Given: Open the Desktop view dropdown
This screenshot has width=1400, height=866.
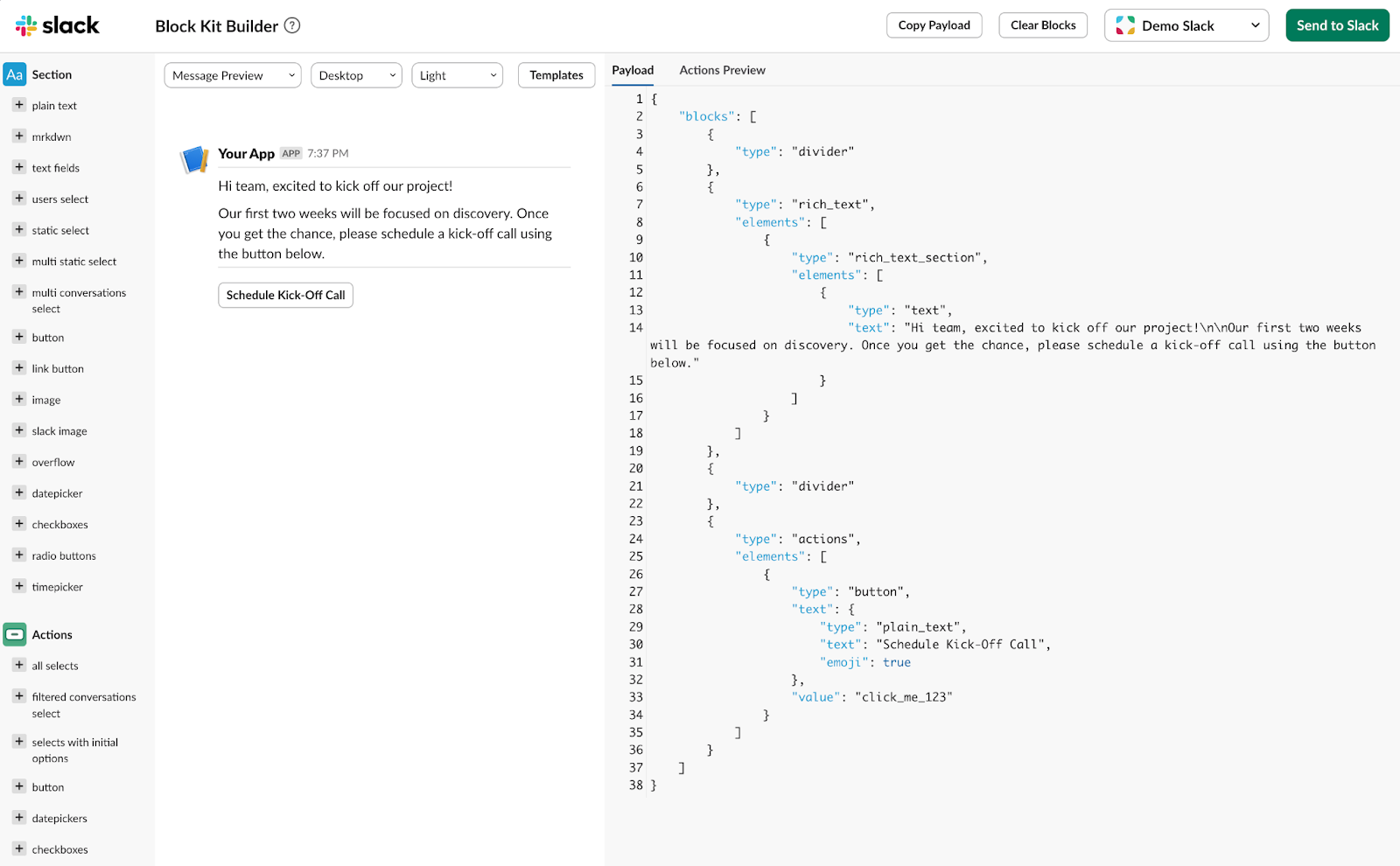Looking at the screenshot, I should pos(356,75).
